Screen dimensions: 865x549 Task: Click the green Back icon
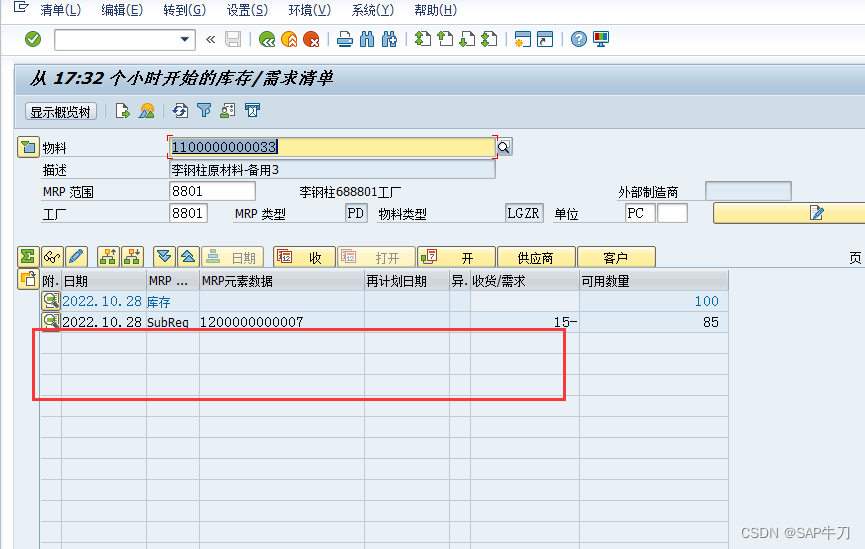click(x=267, y=39)
